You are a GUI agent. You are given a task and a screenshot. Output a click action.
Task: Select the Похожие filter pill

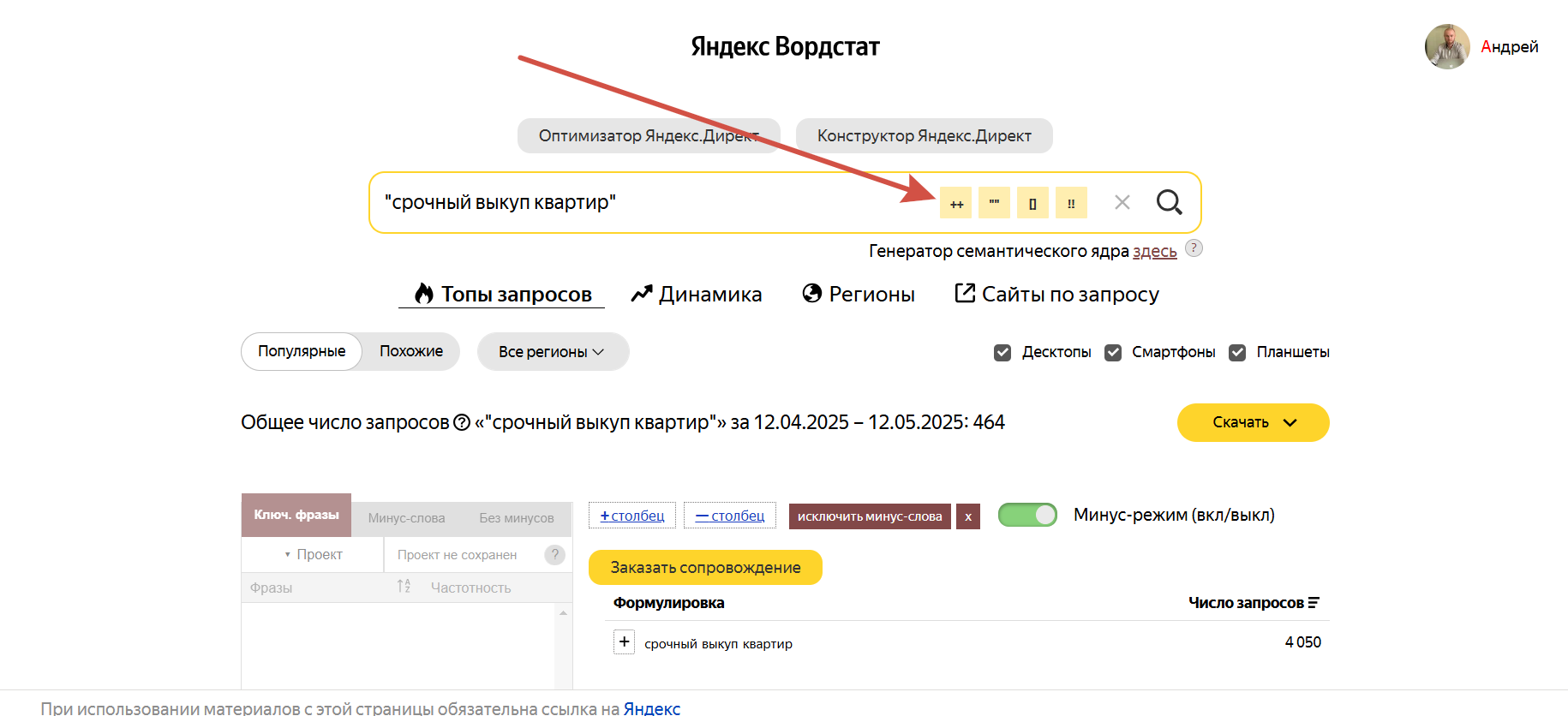coord(411,351)
